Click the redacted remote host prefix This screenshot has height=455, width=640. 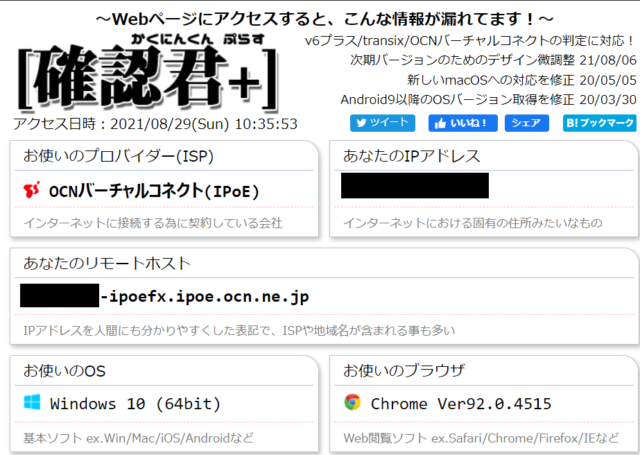pyautogui.click(x=60, y=295)
